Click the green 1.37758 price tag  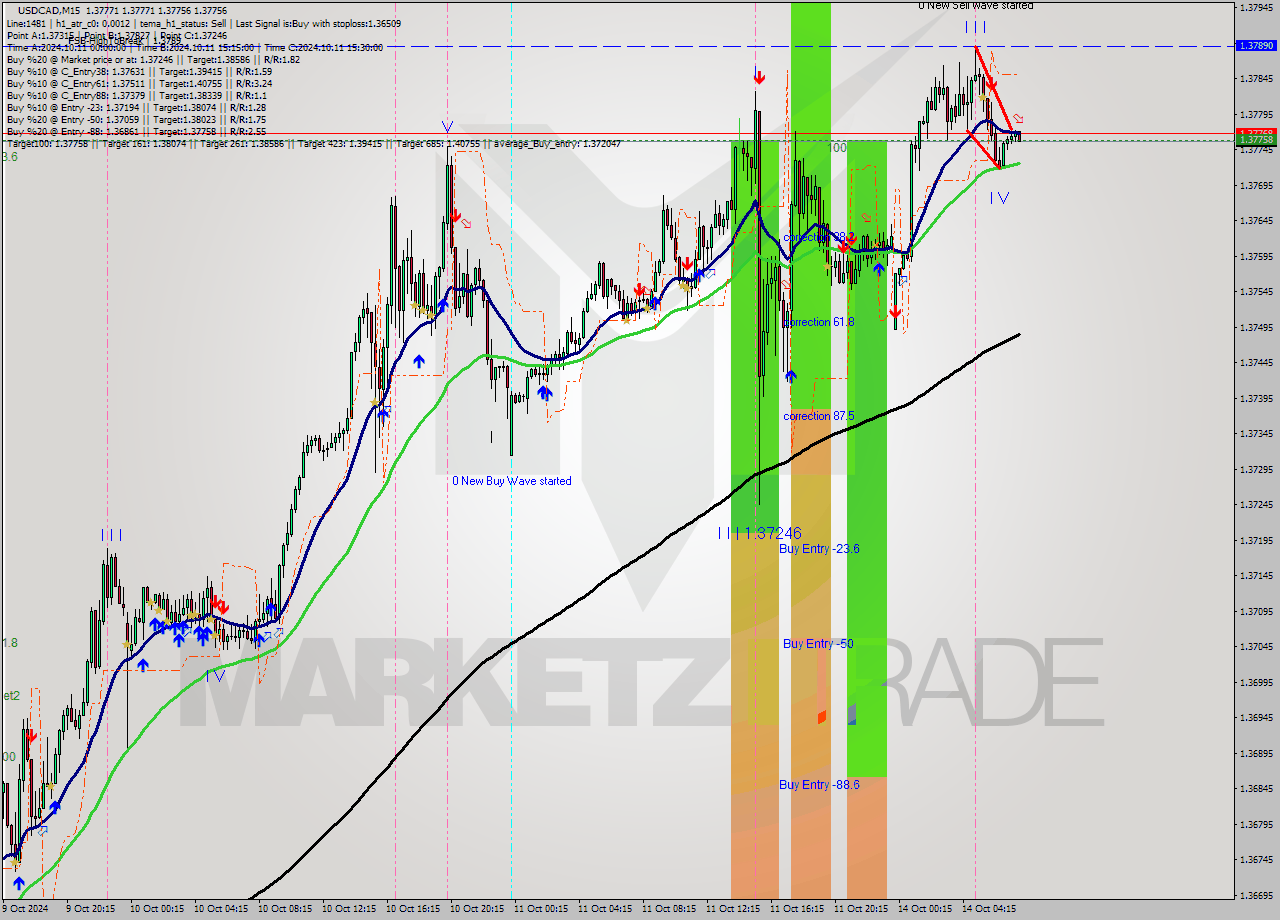1256,140
